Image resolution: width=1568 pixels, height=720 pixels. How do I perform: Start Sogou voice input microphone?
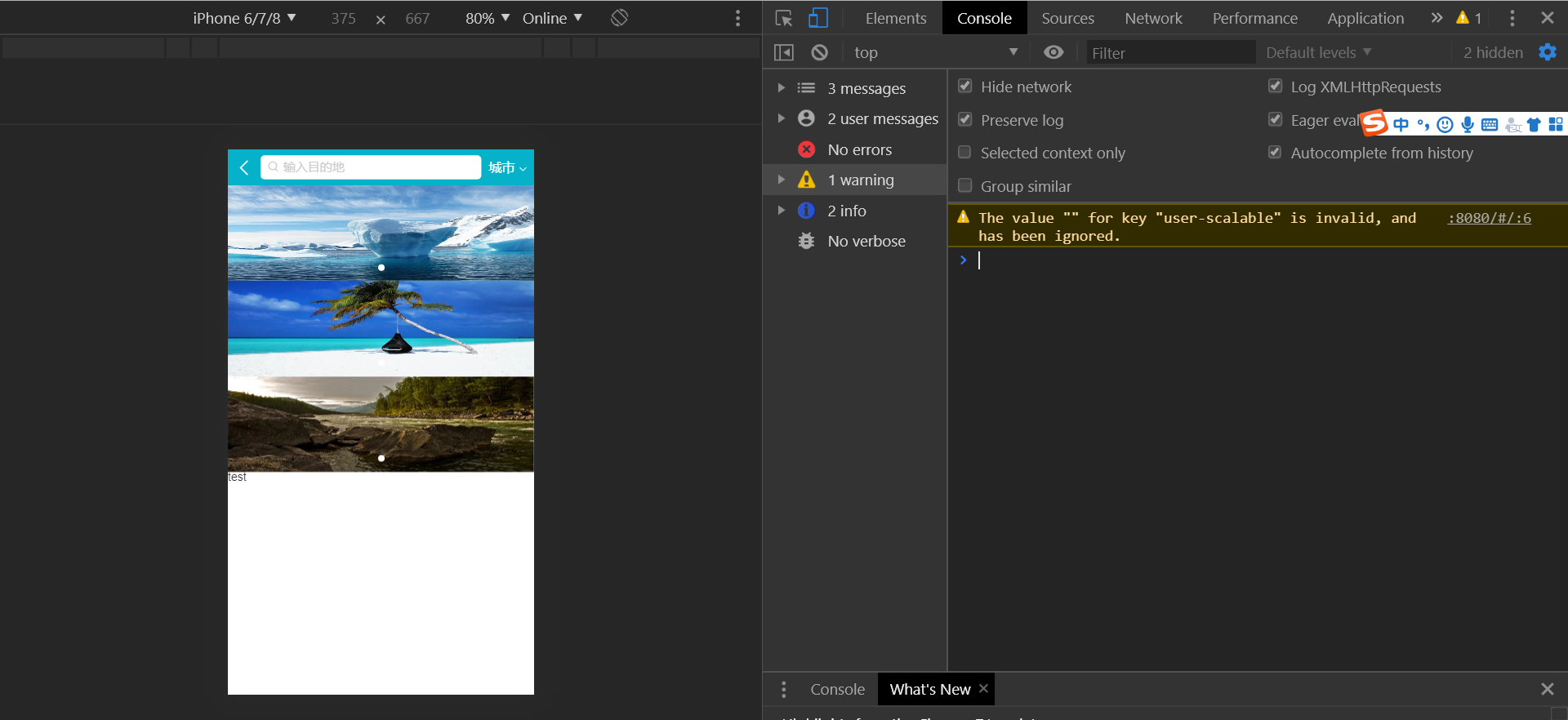point(1468,124)
